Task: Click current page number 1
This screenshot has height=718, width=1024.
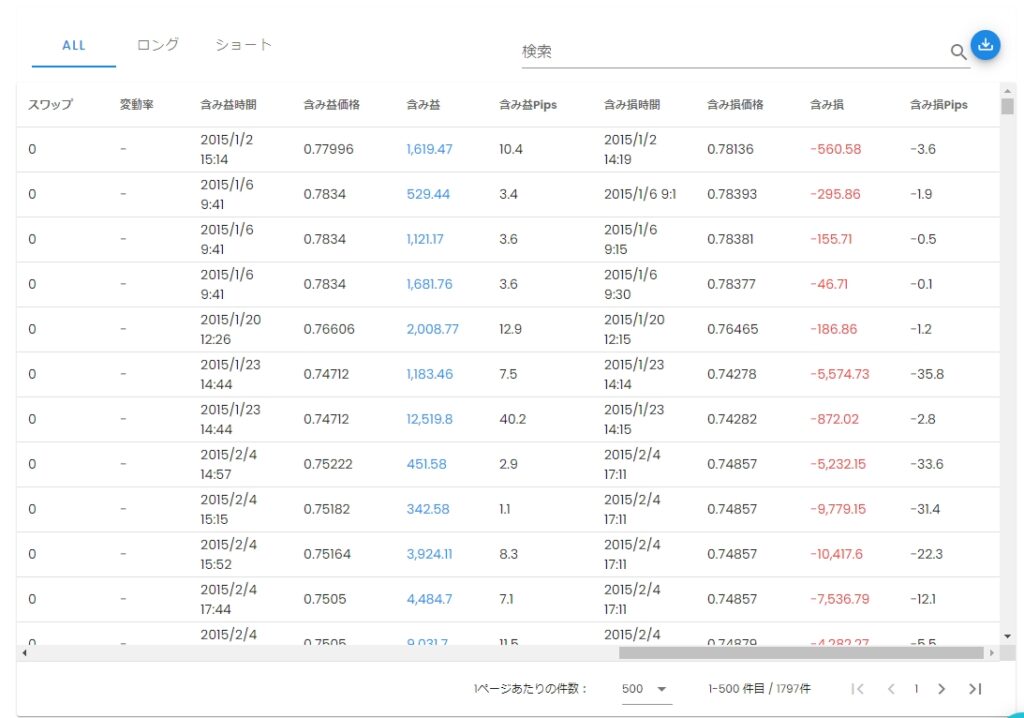Action: [x=916, y=689]
